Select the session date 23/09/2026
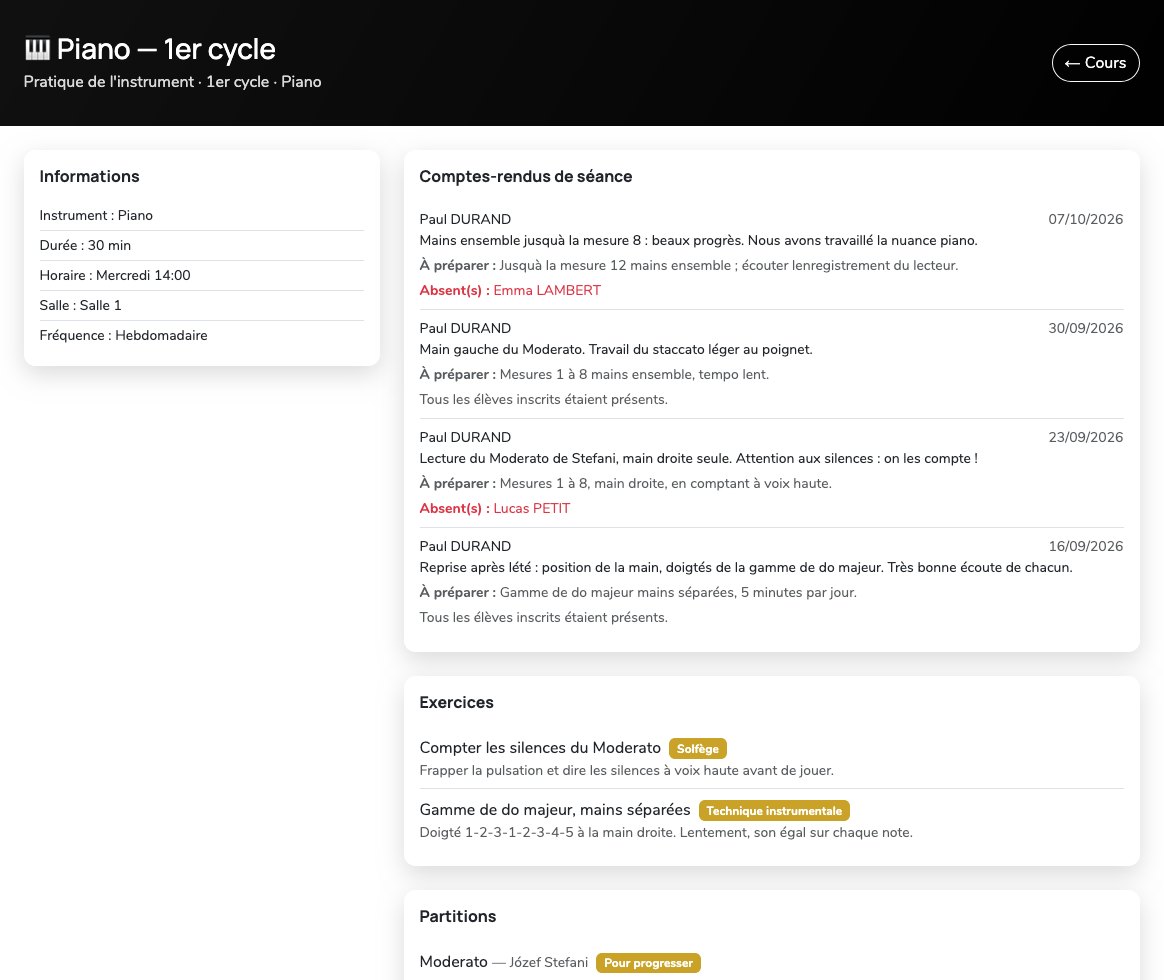The width and height of the screenshot is (1164, 980). coord(1085,437)
